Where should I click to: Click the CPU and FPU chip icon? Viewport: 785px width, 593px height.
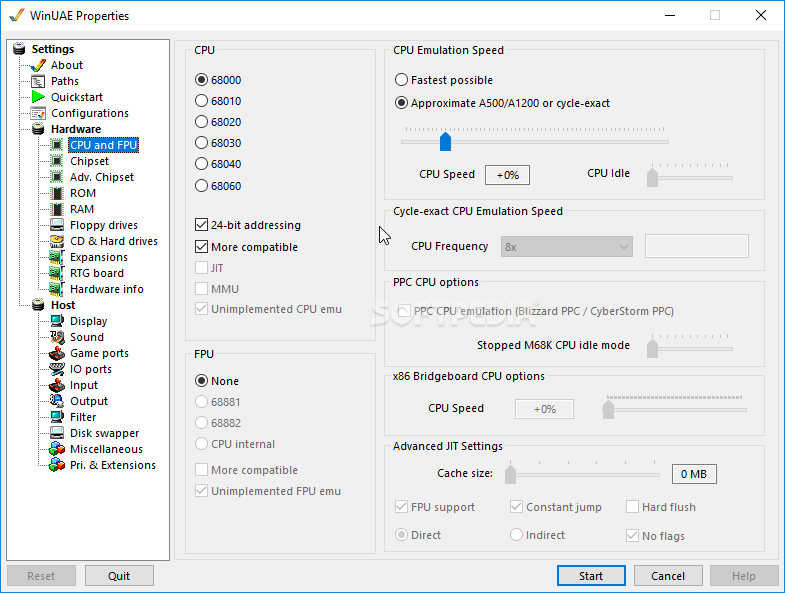tap(57, 145)
